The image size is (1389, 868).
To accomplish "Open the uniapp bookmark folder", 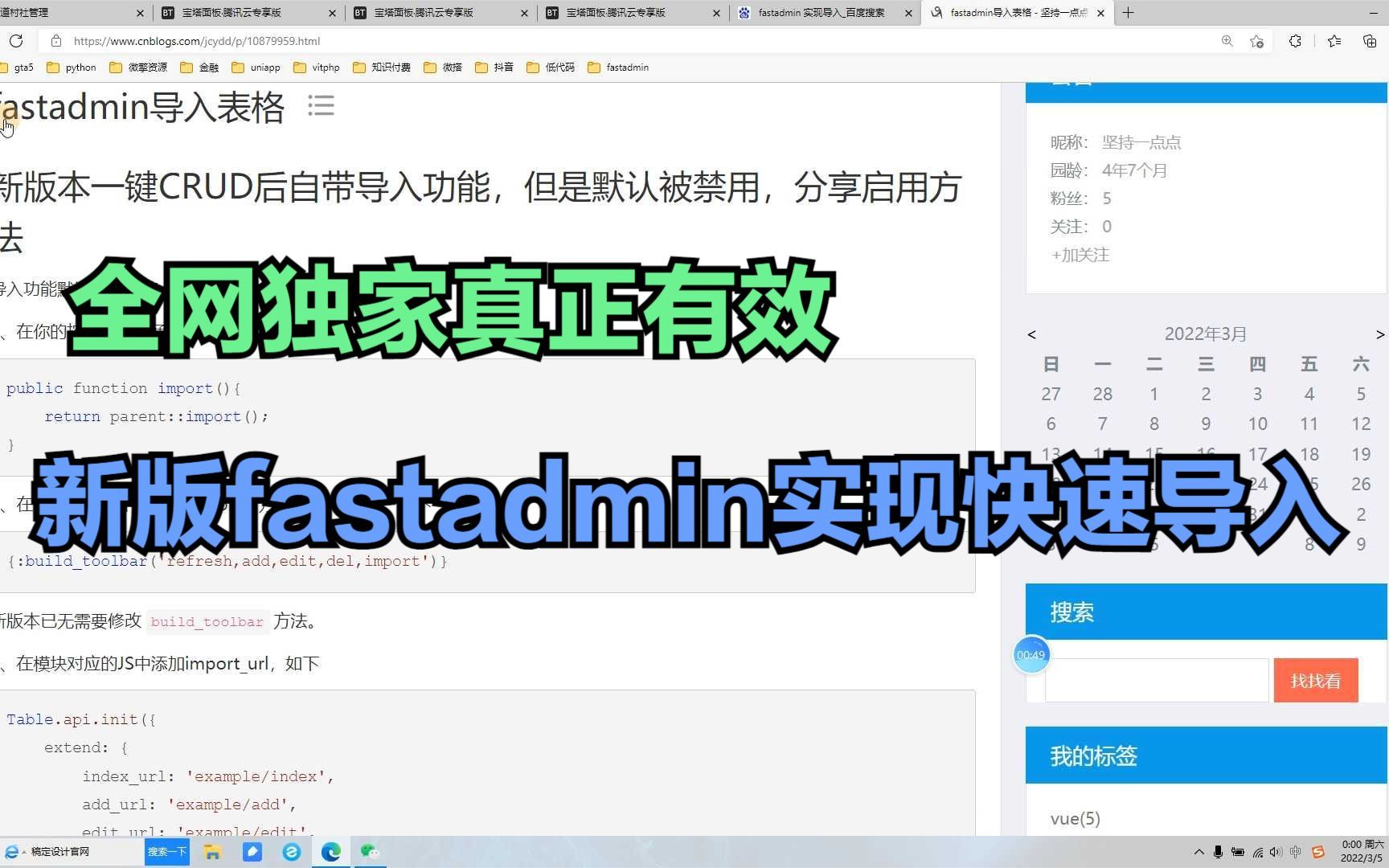I will (256, 68).
